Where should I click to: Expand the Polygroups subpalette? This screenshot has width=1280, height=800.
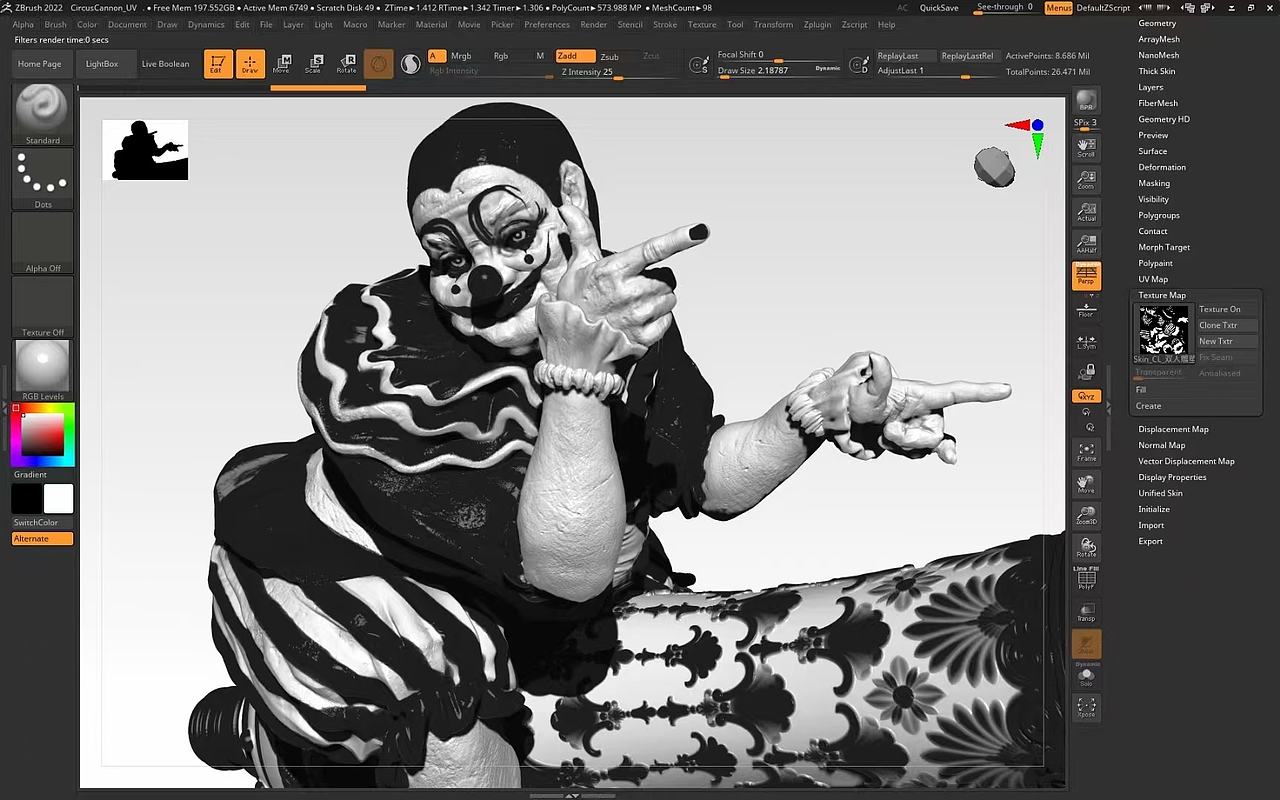(1159, 215)
